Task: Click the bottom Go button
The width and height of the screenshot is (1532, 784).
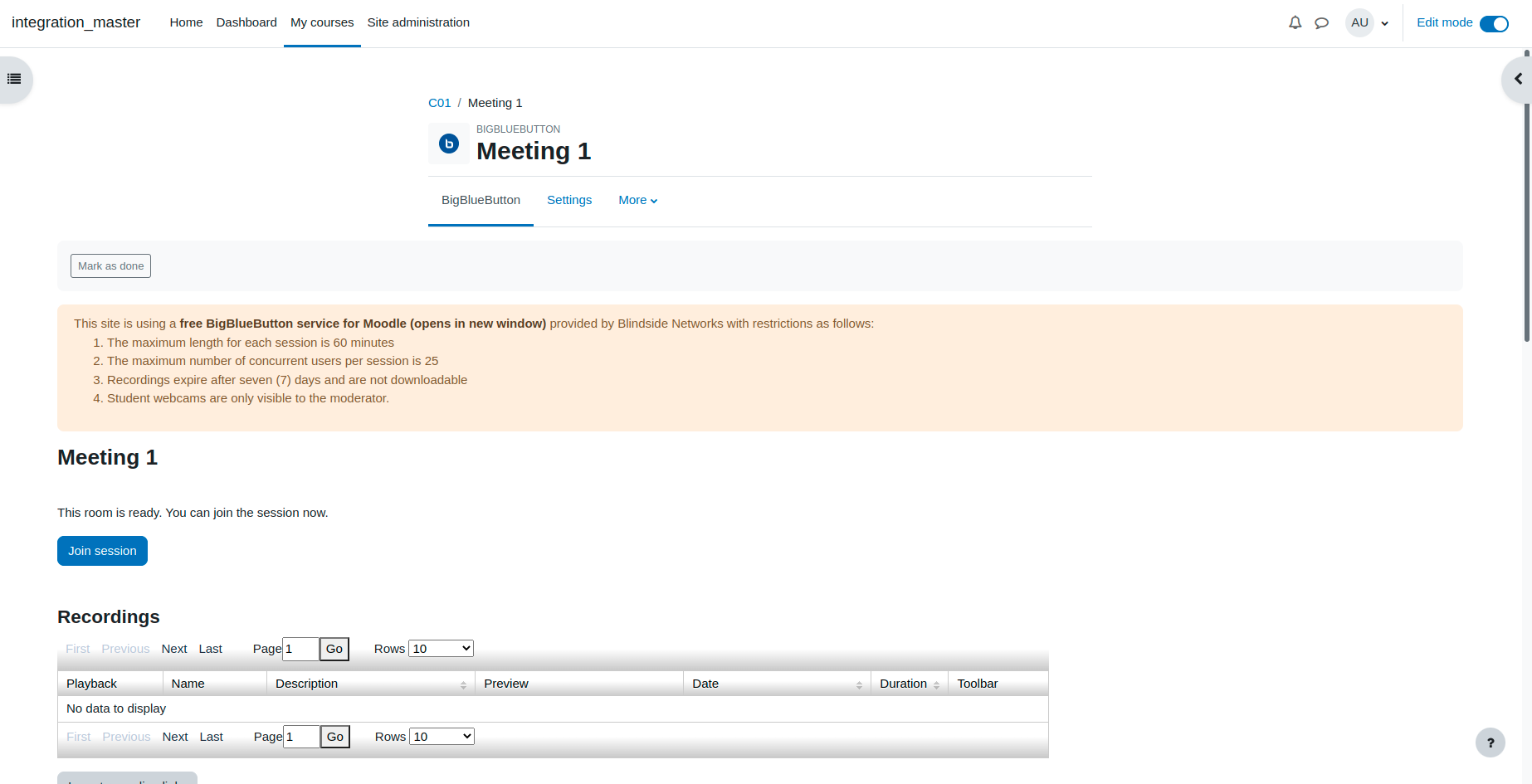Action: (x=335, y=737)
